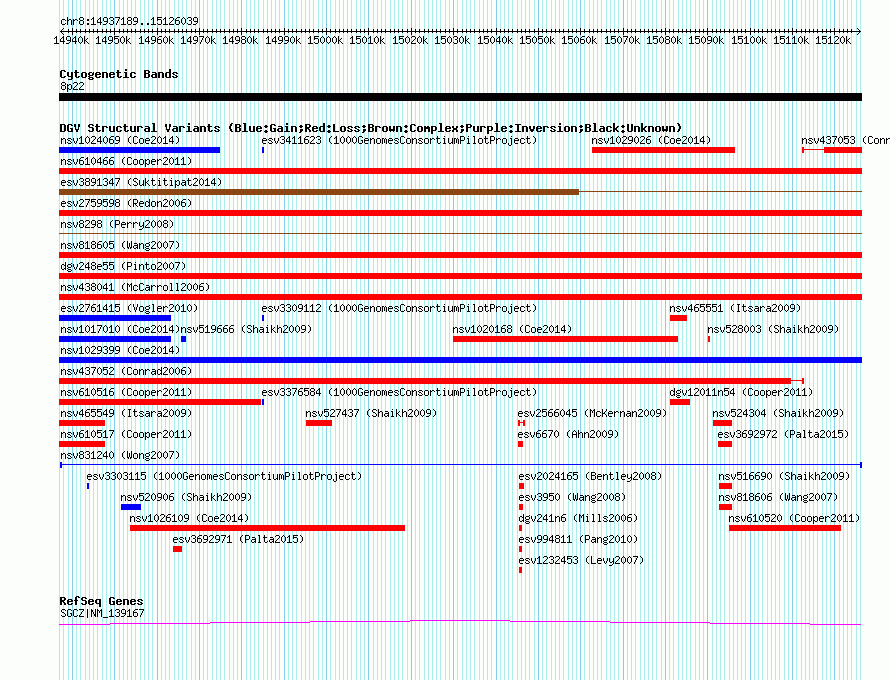Click the red nsv1029026 loss bar

[664, 150]
